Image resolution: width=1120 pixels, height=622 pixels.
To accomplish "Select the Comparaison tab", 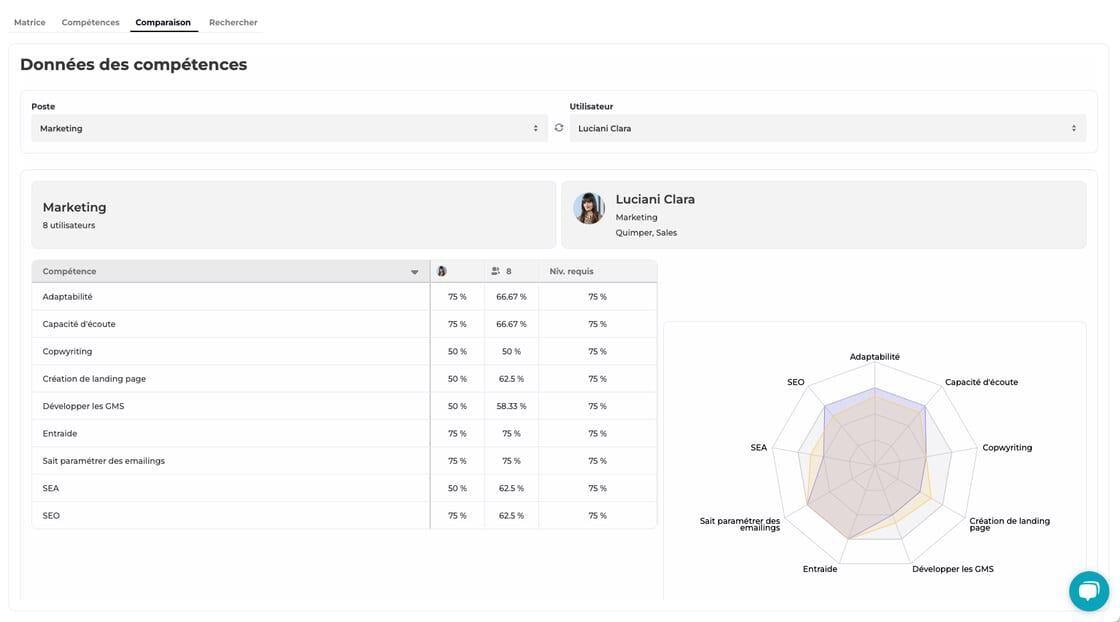I will click(163, 22).
